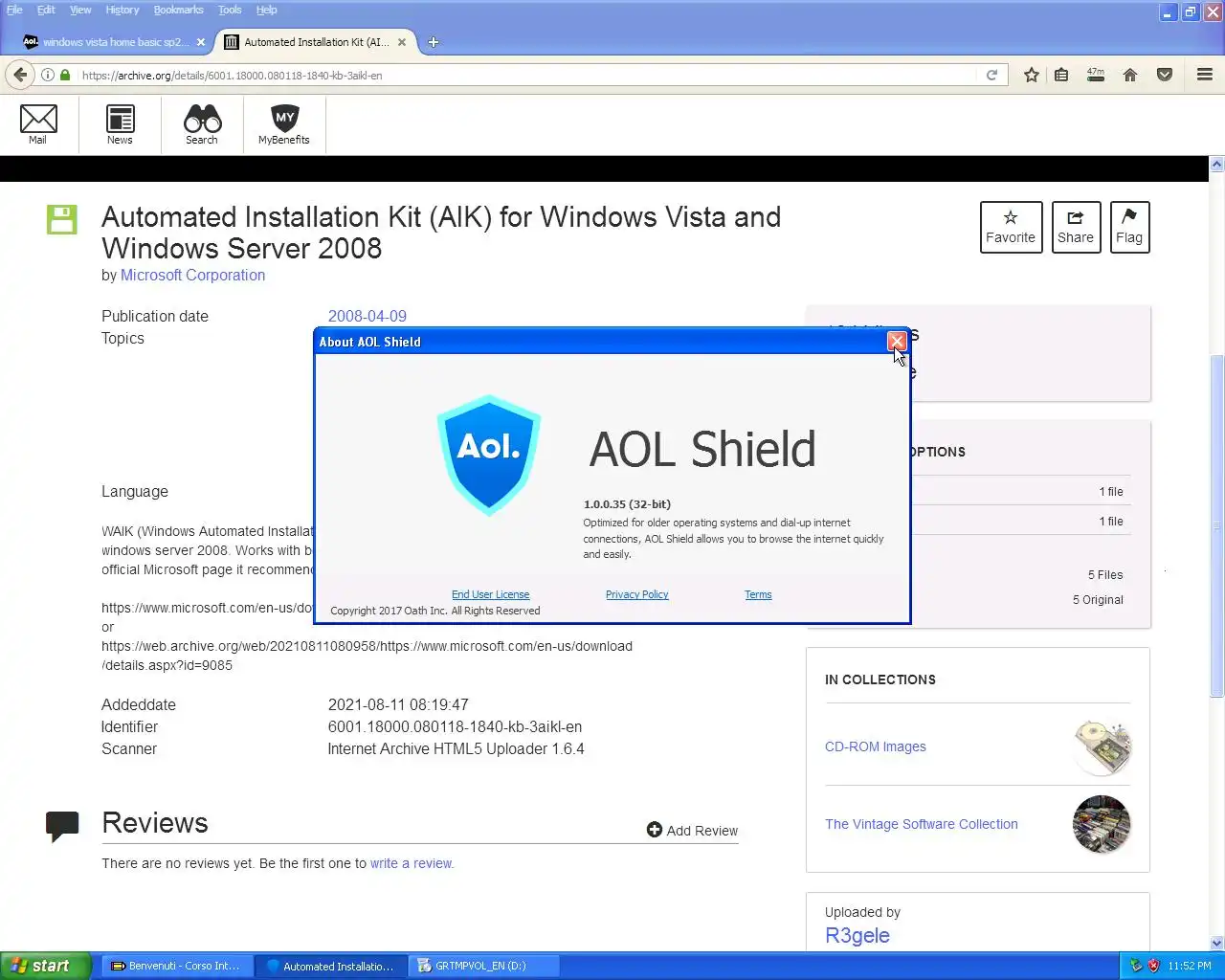
Task: Open the News toolbar icon
Action: [120, 124]
